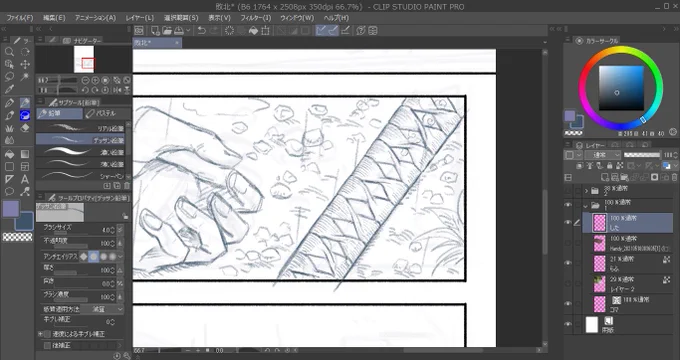Viewport: 680px width, 360px height.
Task: Select the transparent color swatch
Action: (x=17, y=237)
